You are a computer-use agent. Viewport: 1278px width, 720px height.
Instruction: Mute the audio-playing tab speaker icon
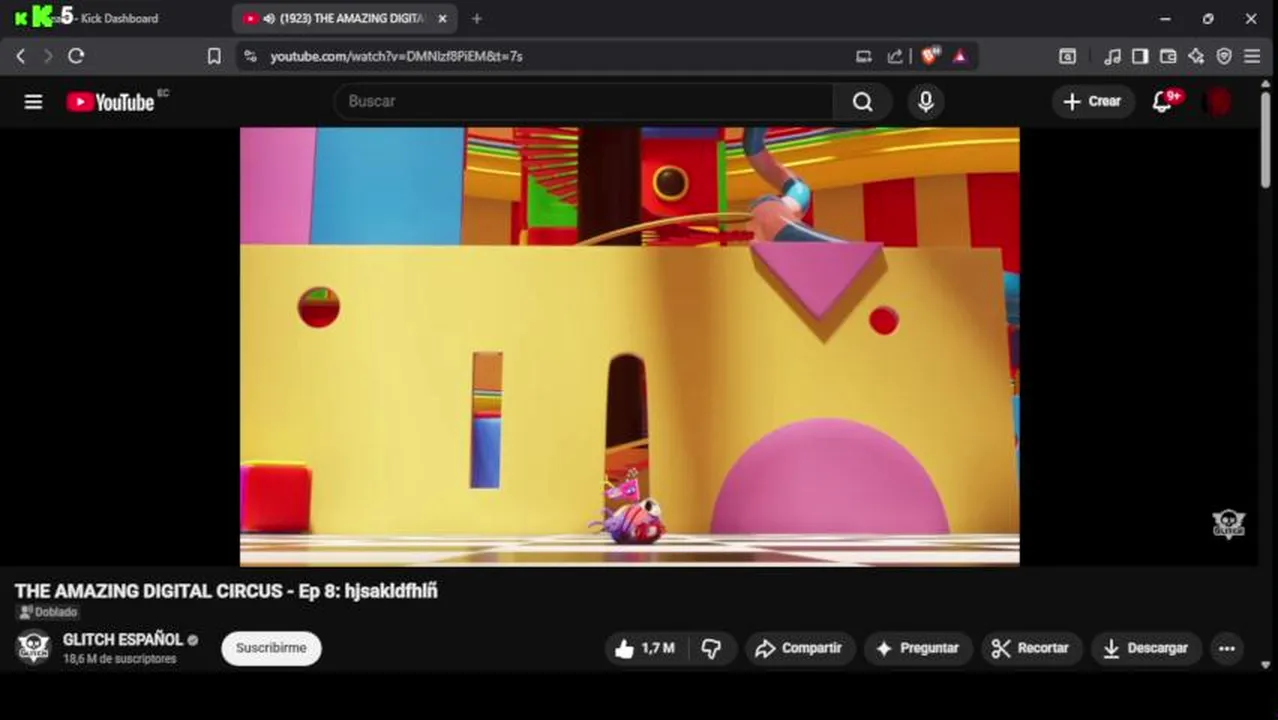click(x=269, y=18)
